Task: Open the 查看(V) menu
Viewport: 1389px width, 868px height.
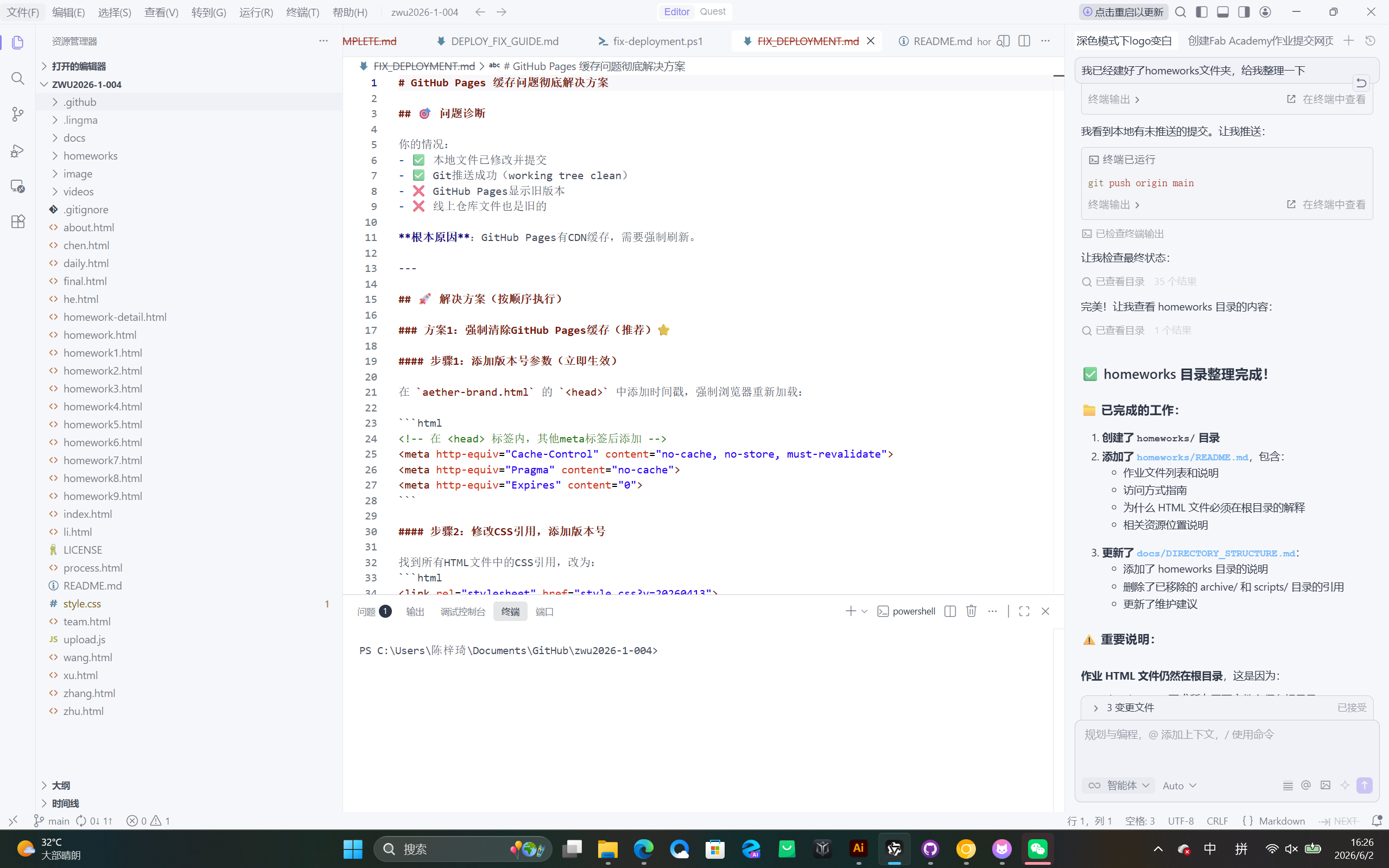Action: coord(161,12)
